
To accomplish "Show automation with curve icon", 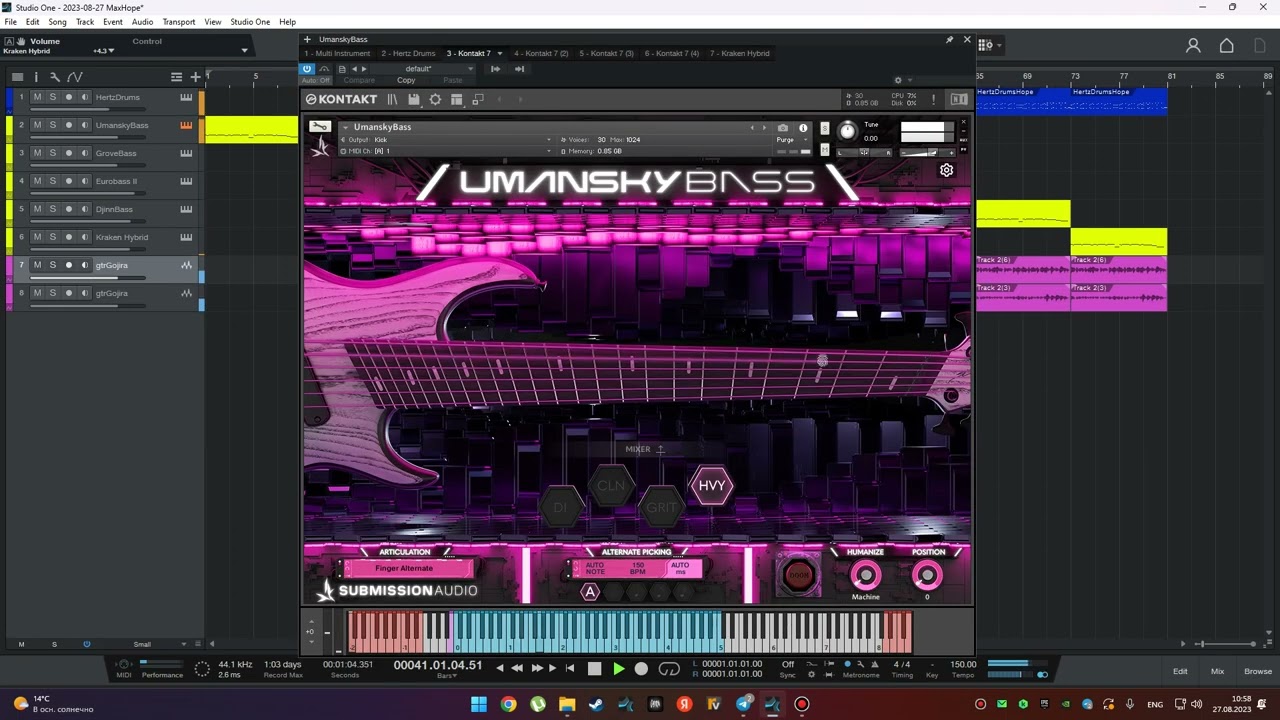I will pos(75,77).
